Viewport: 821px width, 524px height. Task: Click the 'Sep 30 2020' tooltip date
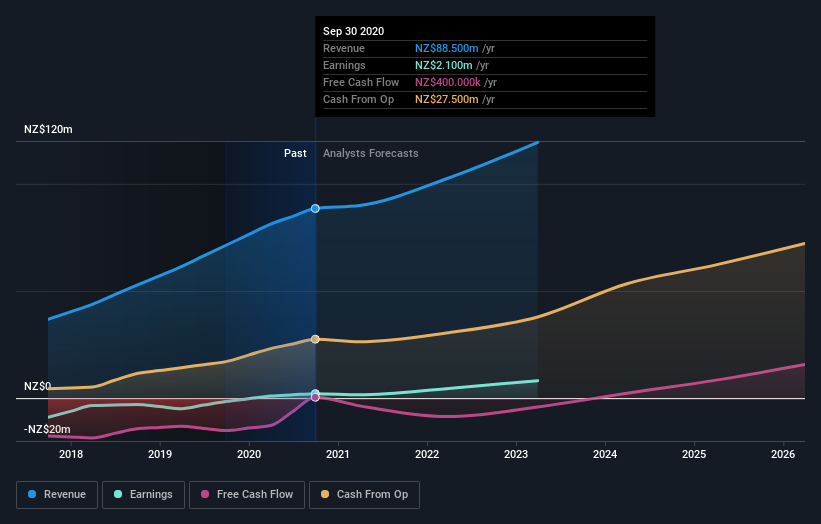[353, 31]
